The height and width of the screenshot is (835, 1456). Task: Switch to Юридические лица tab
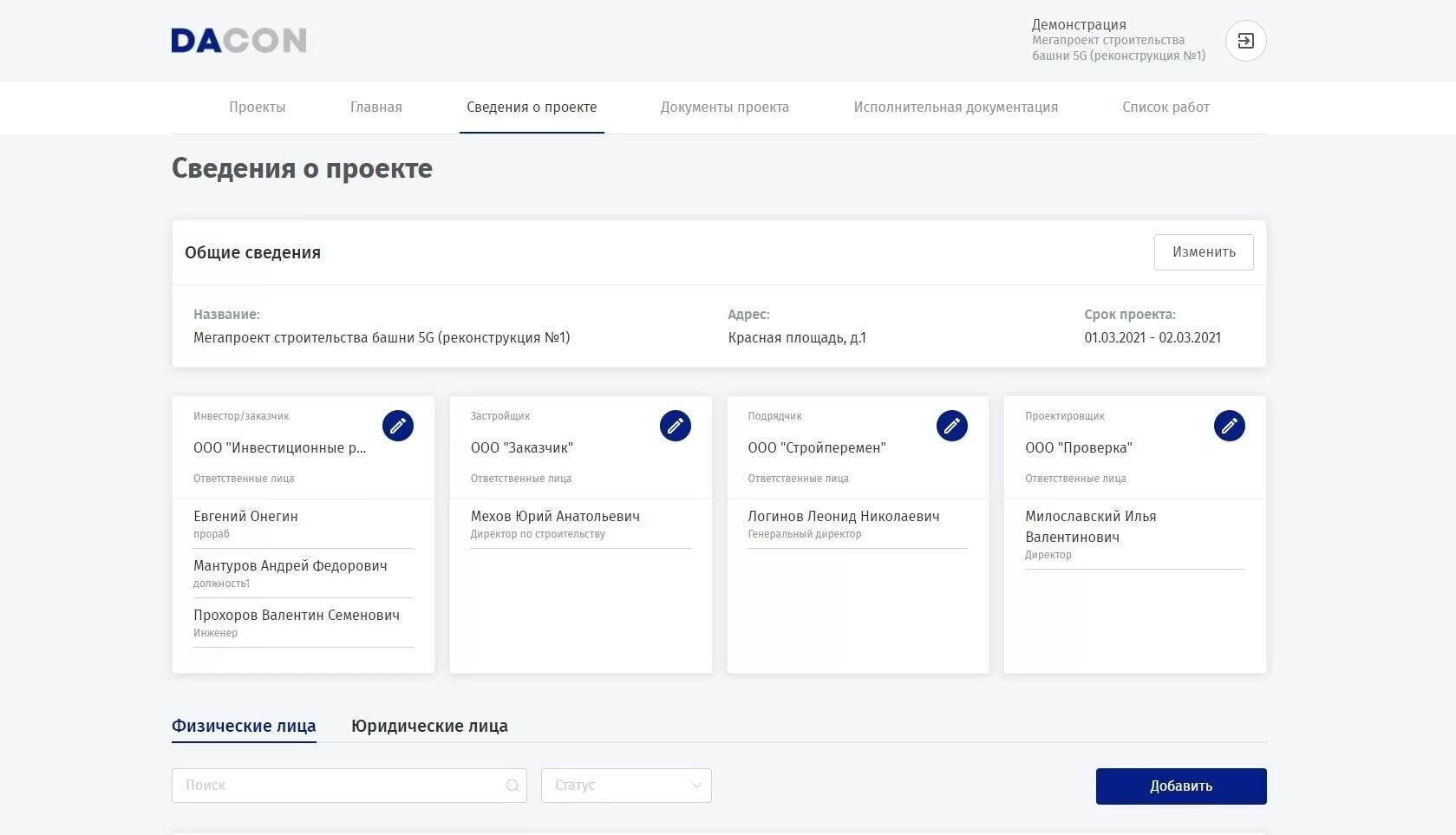coord(429,726)
